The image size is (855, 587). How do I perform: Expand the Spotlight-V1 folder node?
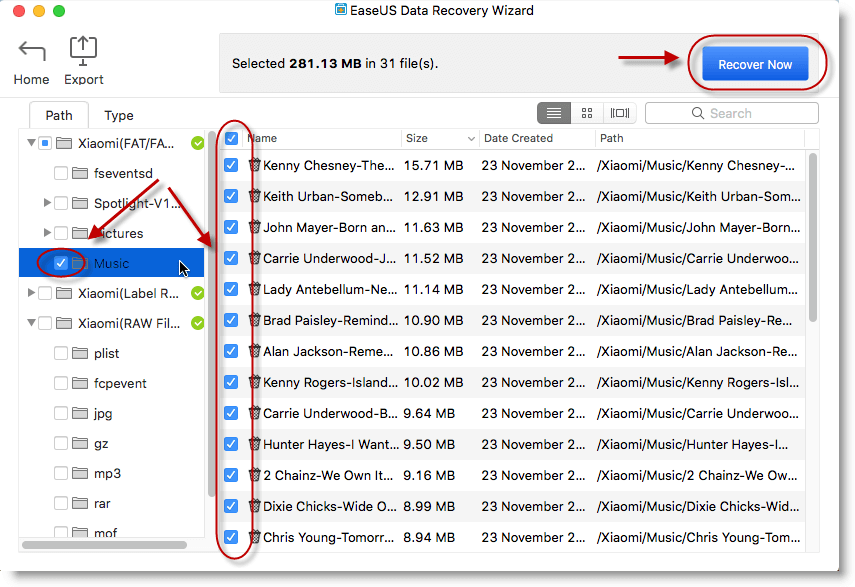tap(47, 203)
